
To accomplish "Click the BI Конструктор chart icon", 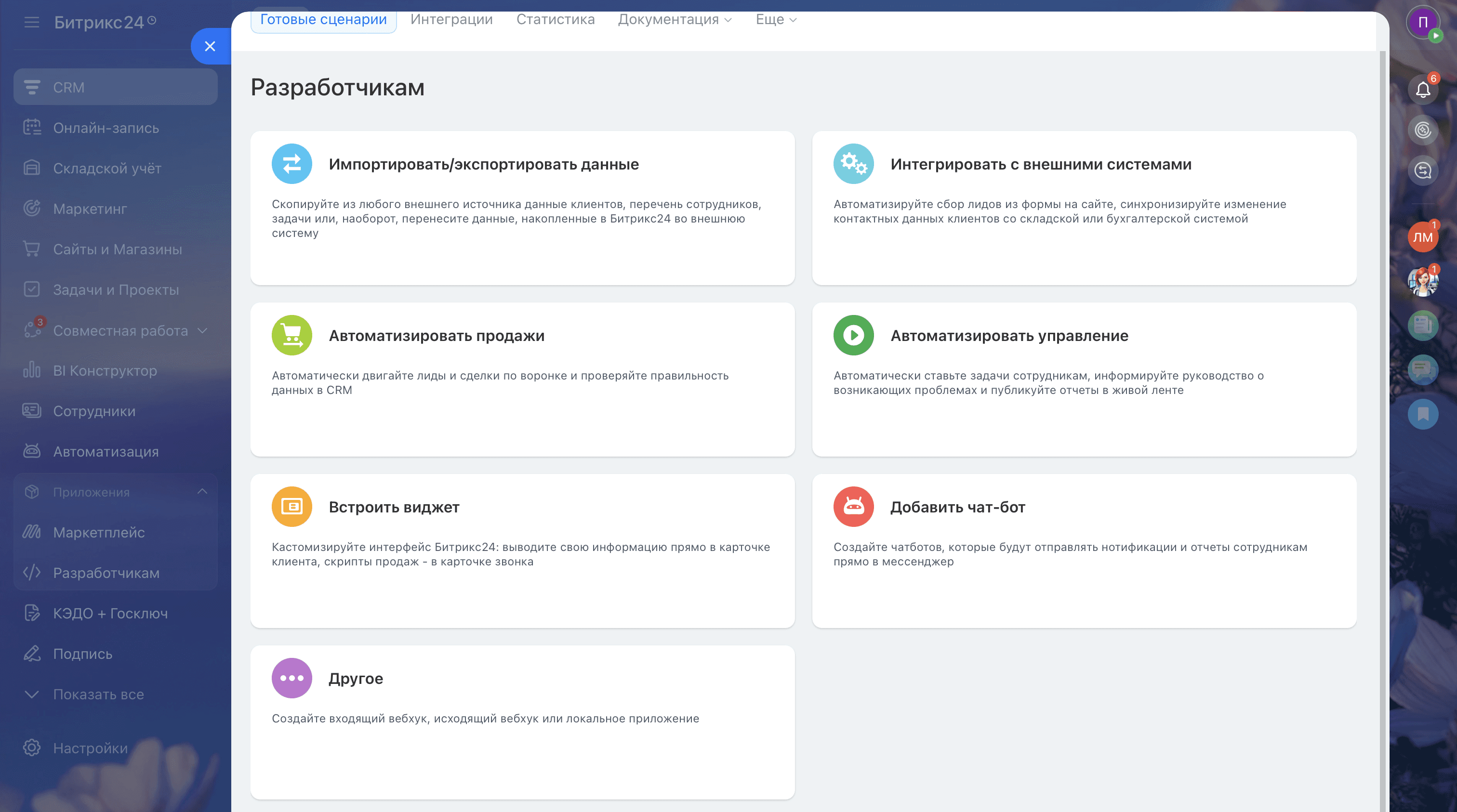I will click(x=32, y=370).
